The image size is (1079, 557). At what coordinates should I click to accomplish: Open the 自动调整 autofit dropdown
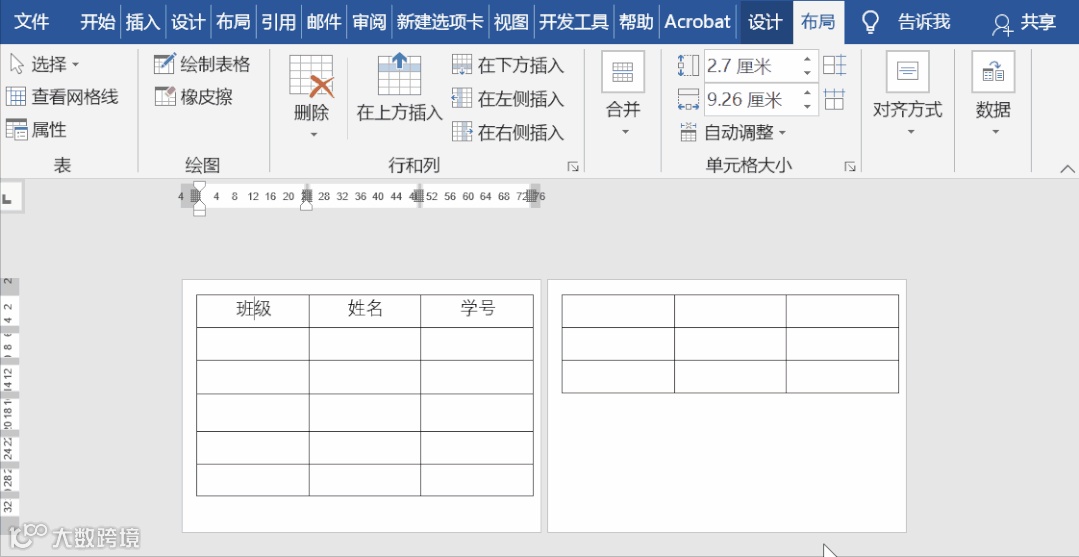click(x=734, y=132)
